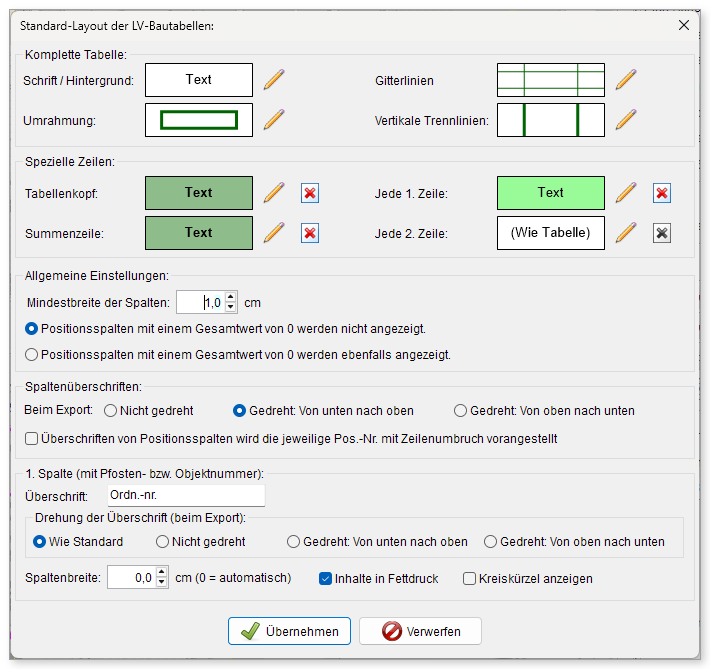
Task: Click the Verwerfen button
Action: pos(420,631)
